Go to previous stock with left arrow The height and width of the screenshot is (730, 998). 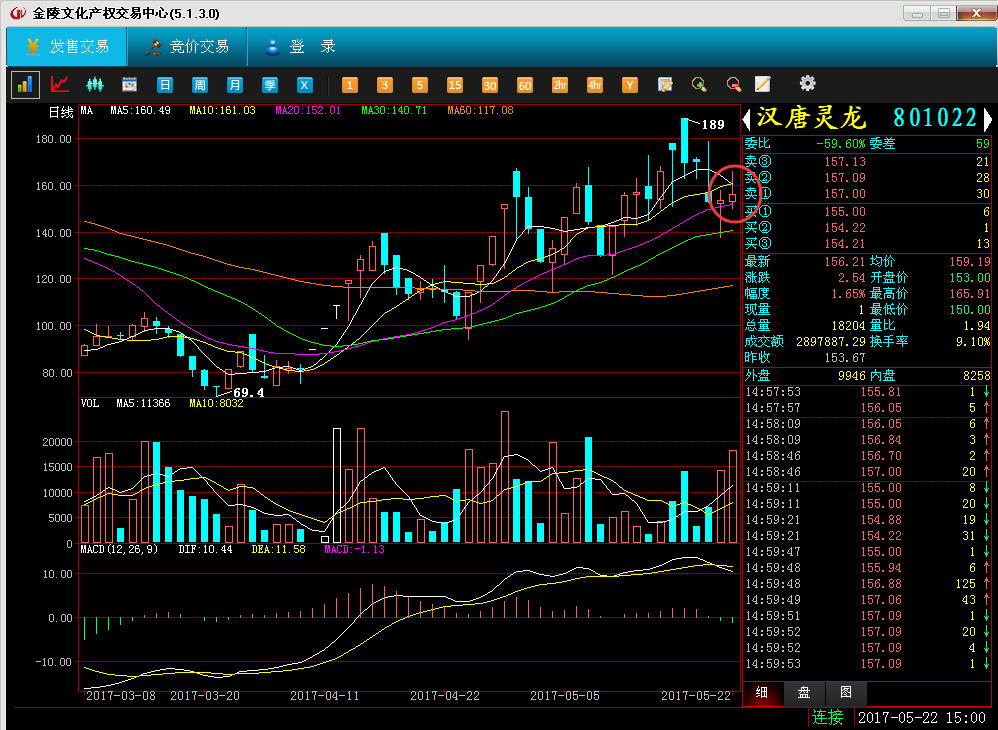point(747,119)
